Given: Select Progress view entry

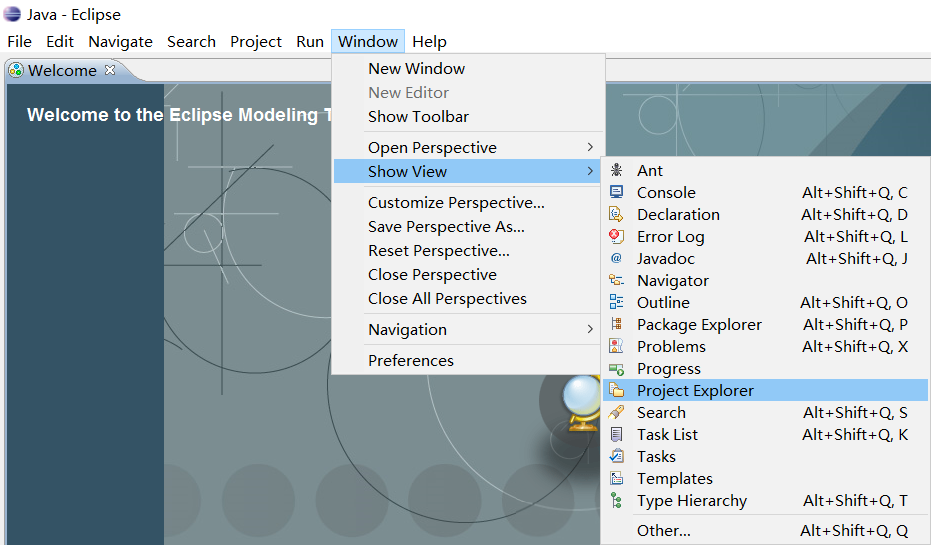Looking at the screenshot, I should pyautogui.click(x=766, y=369).
